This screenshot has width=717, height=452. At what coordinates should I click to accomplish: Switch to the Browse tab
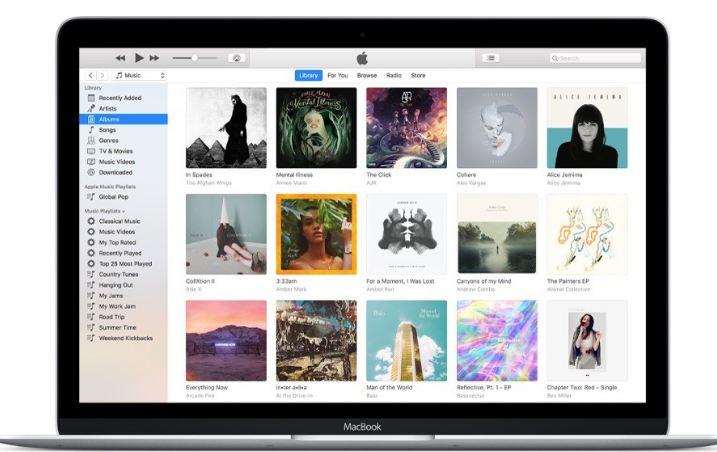pyautogui.click(x=367, y=75)
